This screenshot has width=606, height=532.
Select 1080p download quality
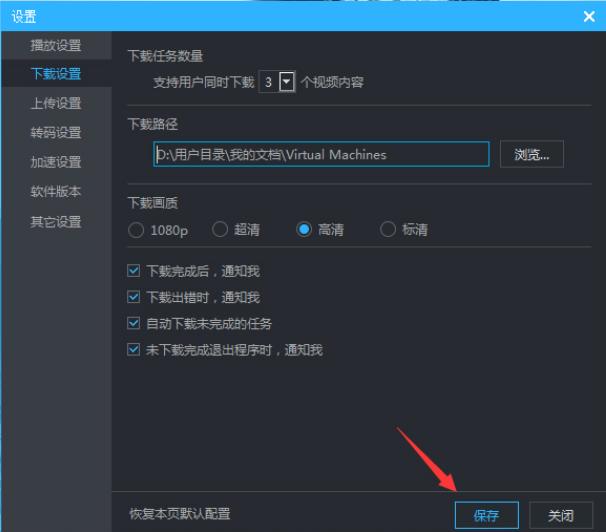coord(136,230)
